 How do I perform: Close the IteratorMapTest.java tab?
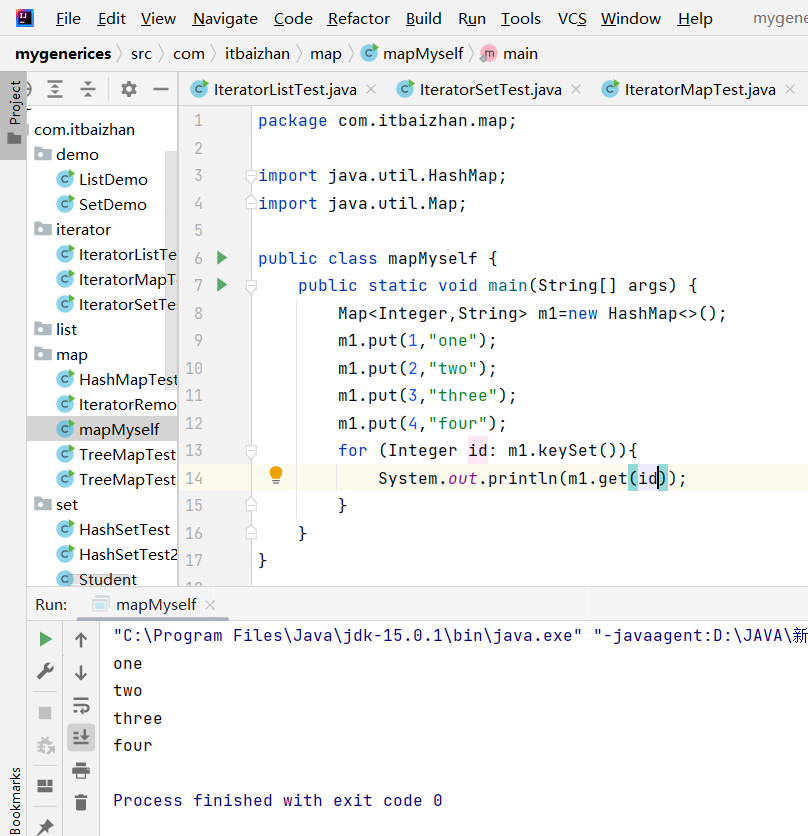pos(790,89)
